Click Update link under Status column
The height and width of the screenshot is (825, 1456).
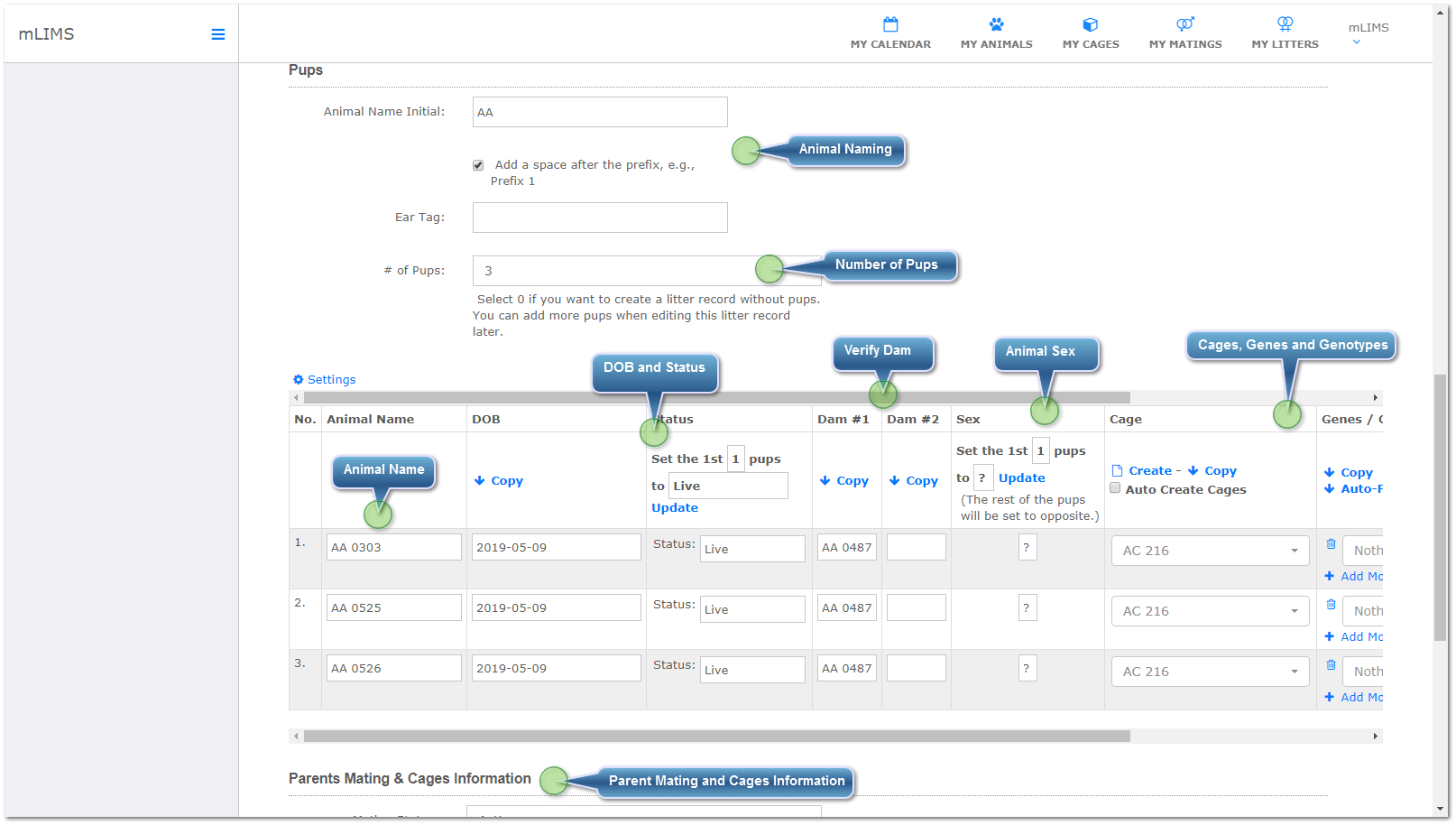pos(675,508)
